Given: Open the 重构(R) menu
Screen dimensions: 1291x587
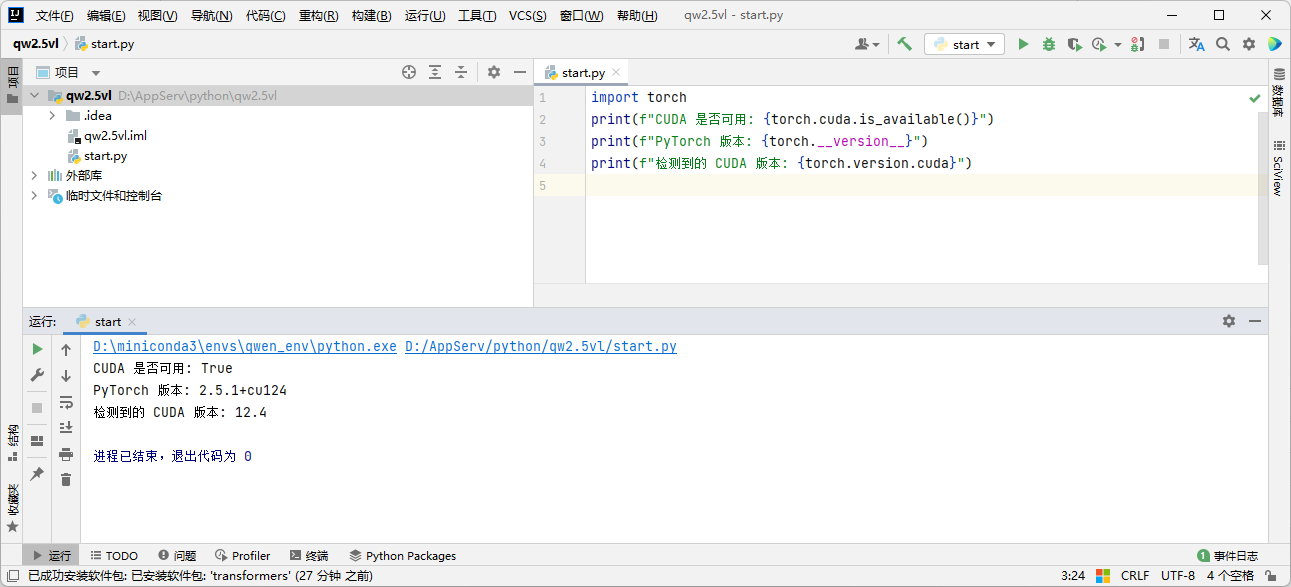Looking at the screenshot, I should 318,16.
